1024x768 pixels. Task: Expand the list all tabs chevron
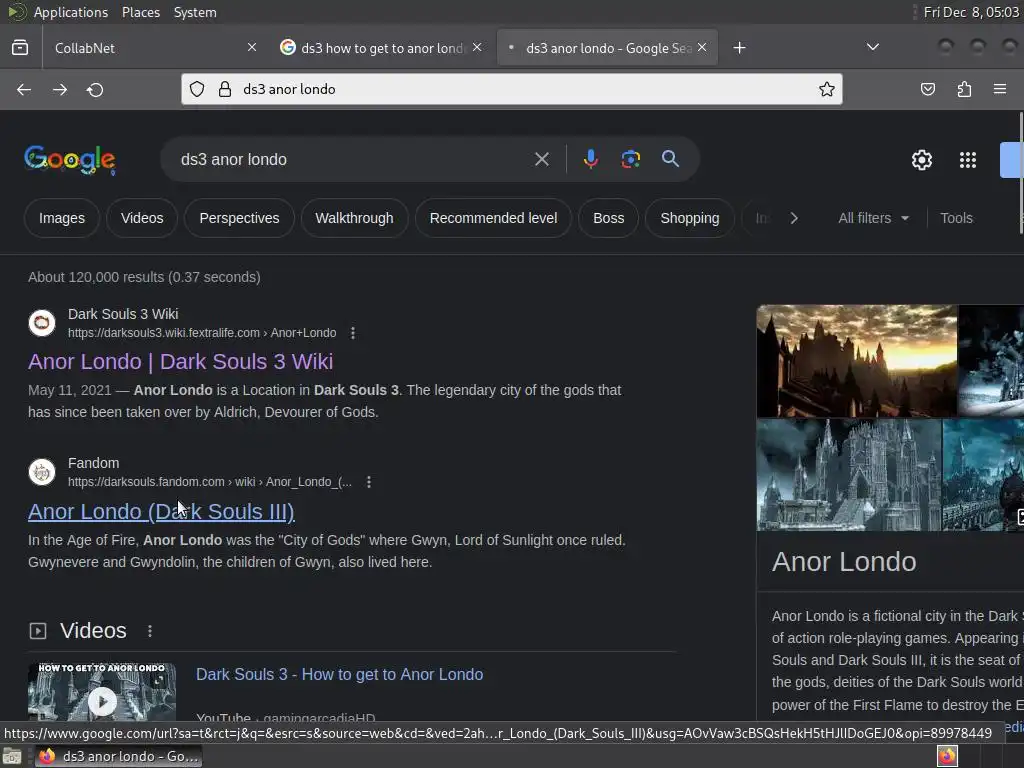(872, 47)
